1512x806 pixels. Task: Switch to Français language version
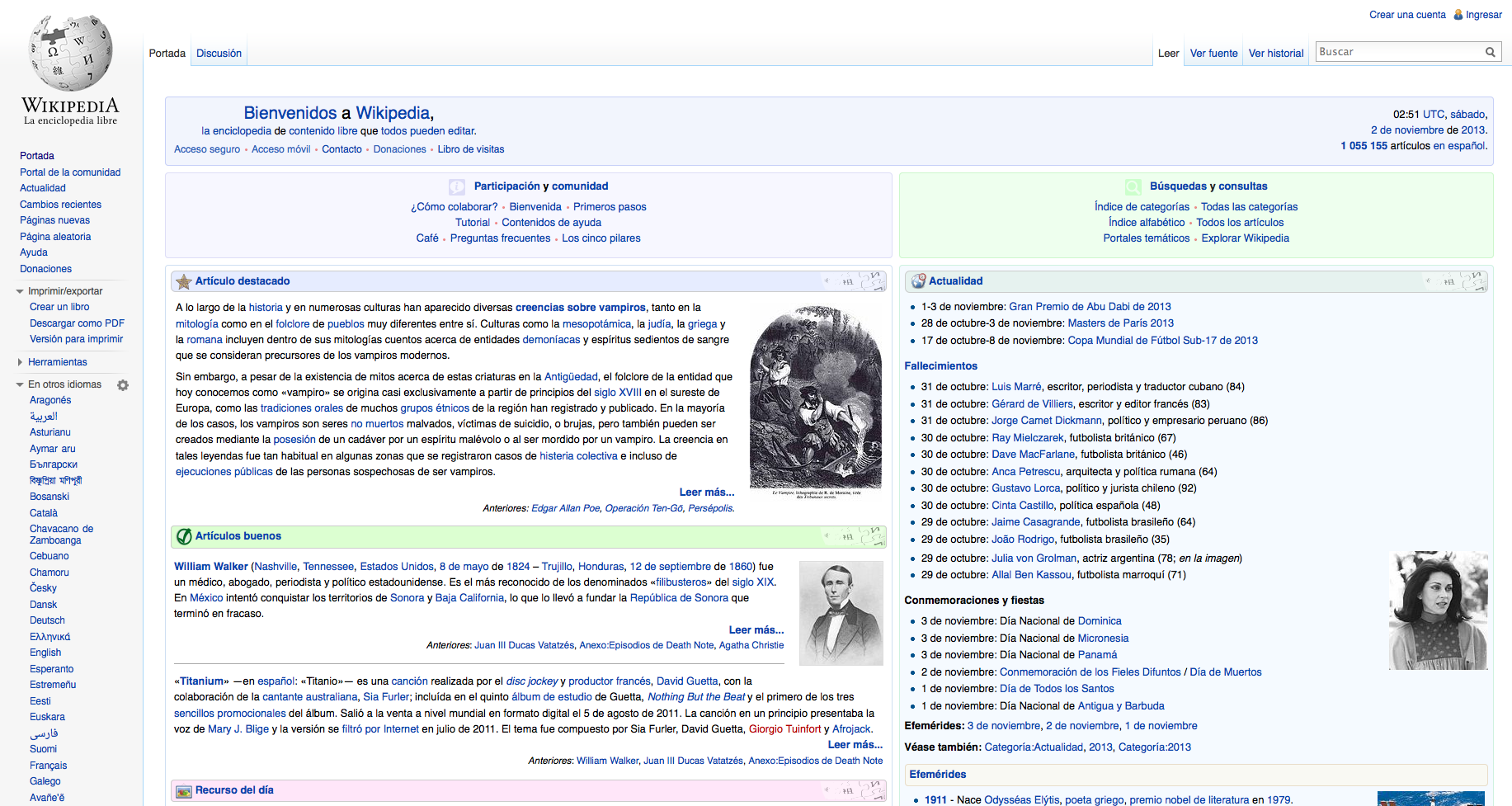[x=48, y=766]
